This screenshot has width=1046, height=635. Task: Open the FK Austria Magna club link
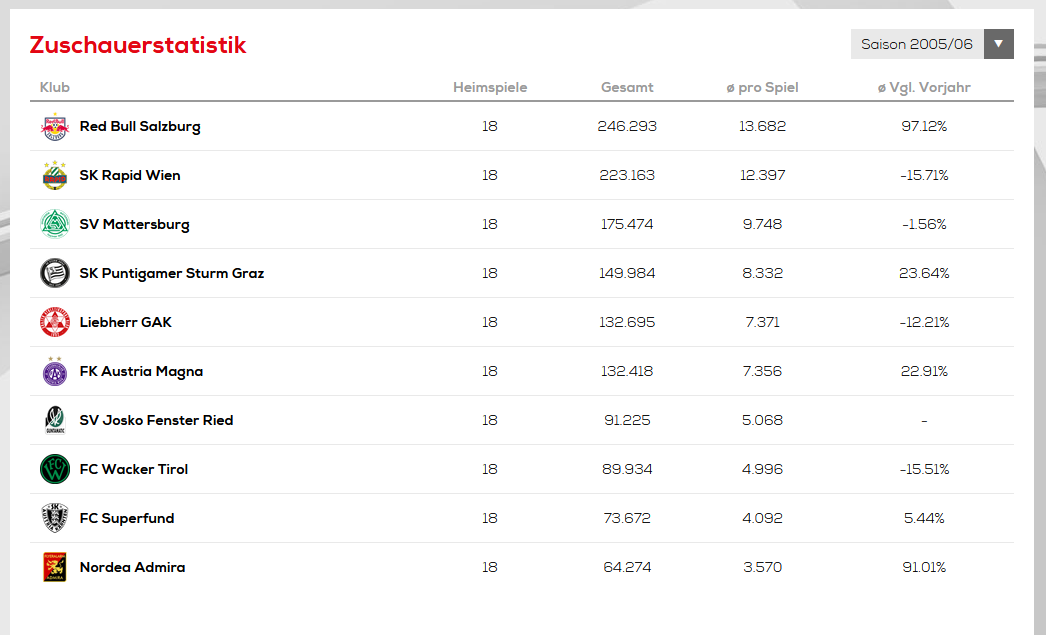(x=141, y=372)
